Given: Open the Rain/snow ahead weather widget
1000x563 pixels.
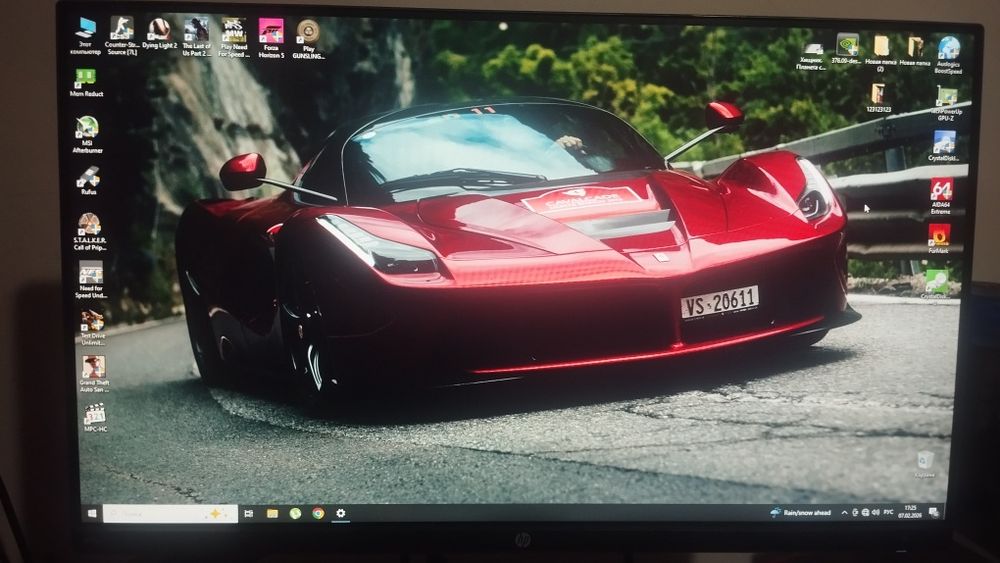Looking at the screenshot, I should pos(800,513).
